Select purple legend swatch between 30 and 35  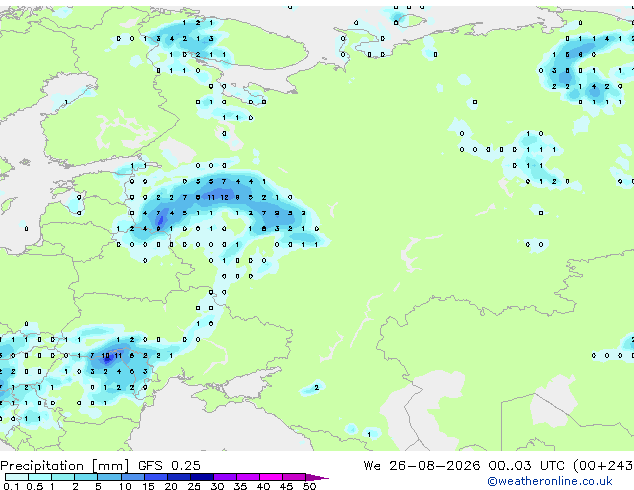click(x=225, y=477)
